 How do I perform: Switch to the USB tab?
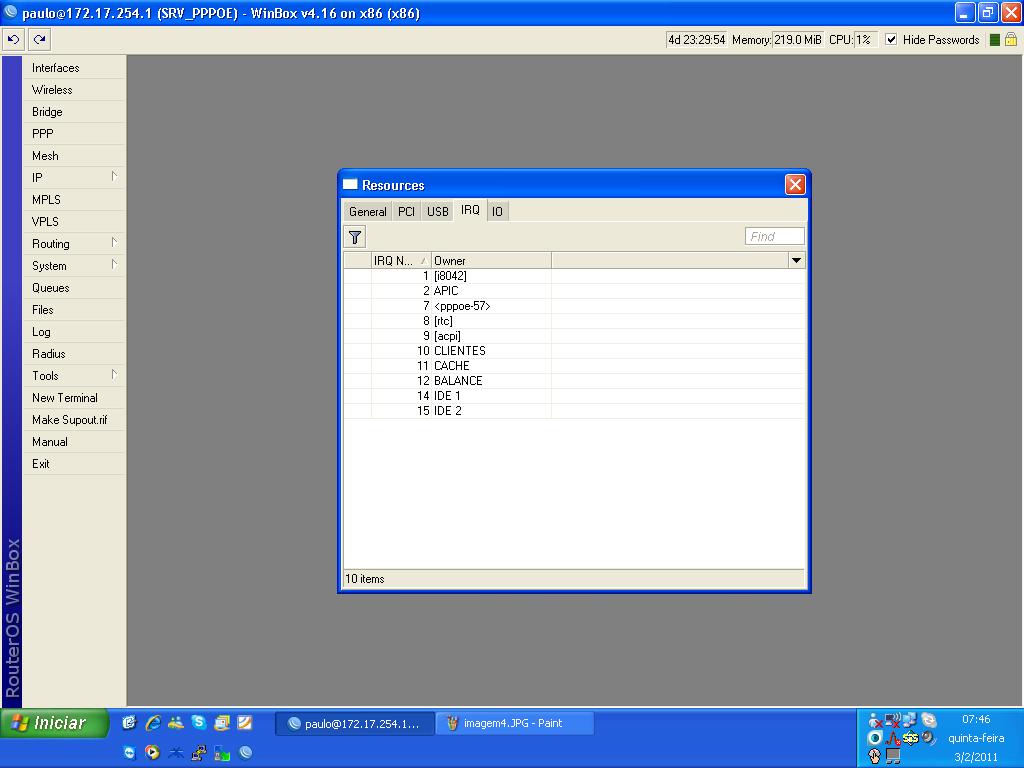[438, 212]
